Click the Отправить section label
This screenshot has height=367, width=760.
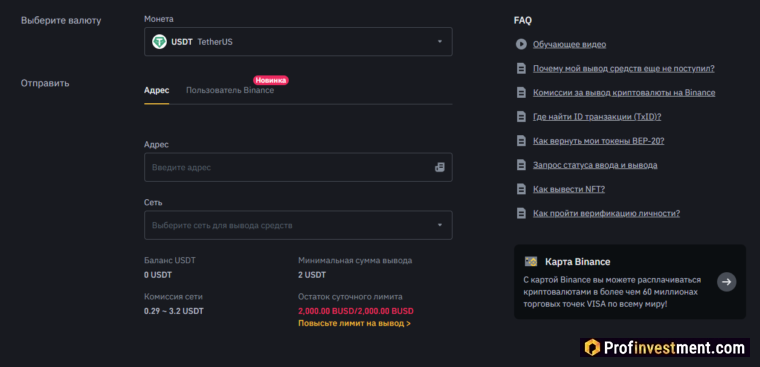coord(45,83)
